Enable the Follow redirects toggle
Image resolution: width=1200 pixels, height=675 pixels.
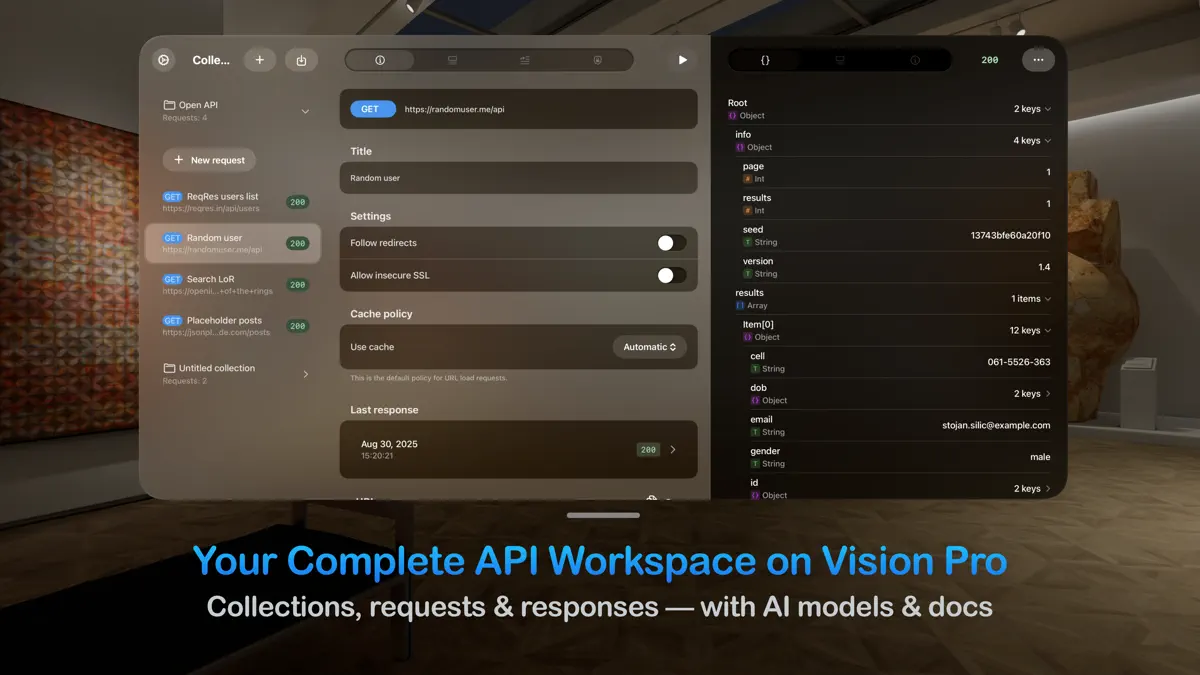671,242
